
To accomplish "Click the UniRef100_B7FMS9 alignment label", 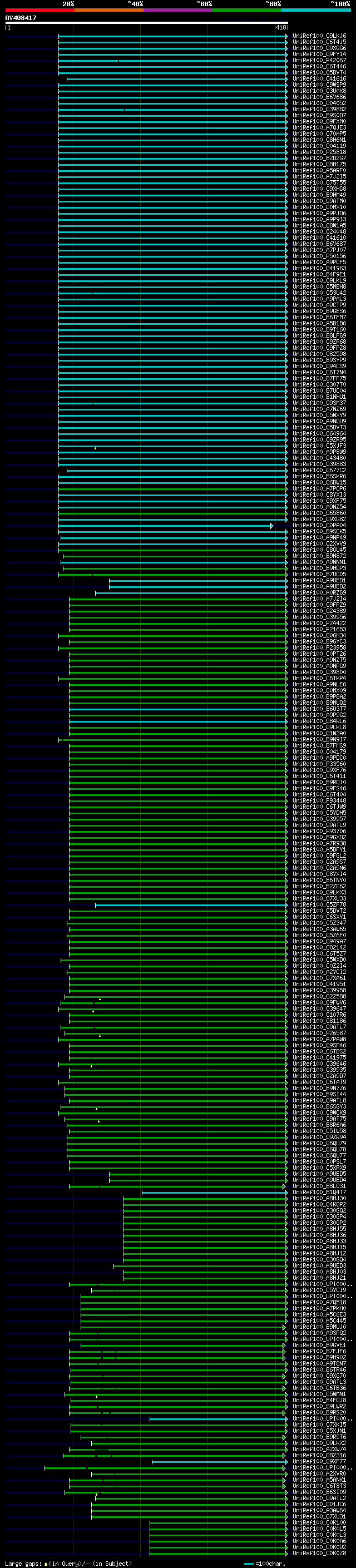I will click(319, 745).
